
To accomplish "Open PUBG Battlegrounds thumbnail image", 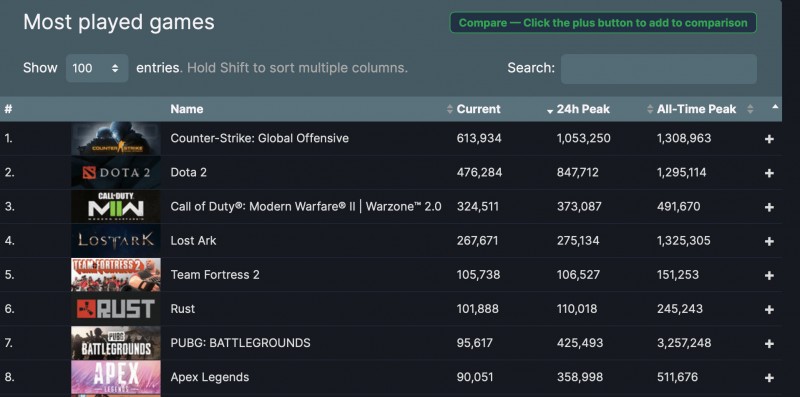I will click(116, 343).
